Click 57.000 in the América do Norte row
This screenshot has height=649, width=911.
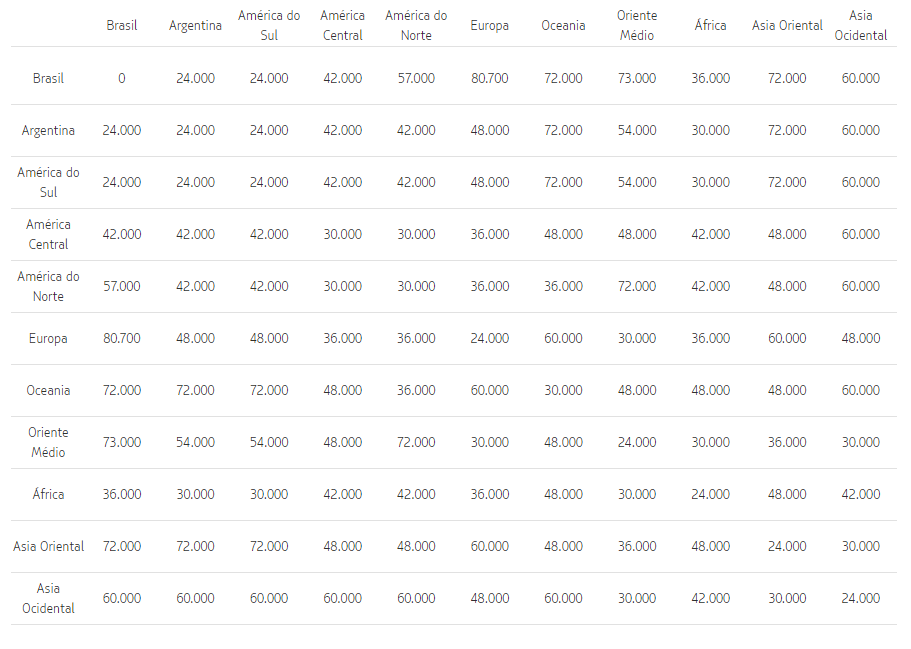(122, 286)
